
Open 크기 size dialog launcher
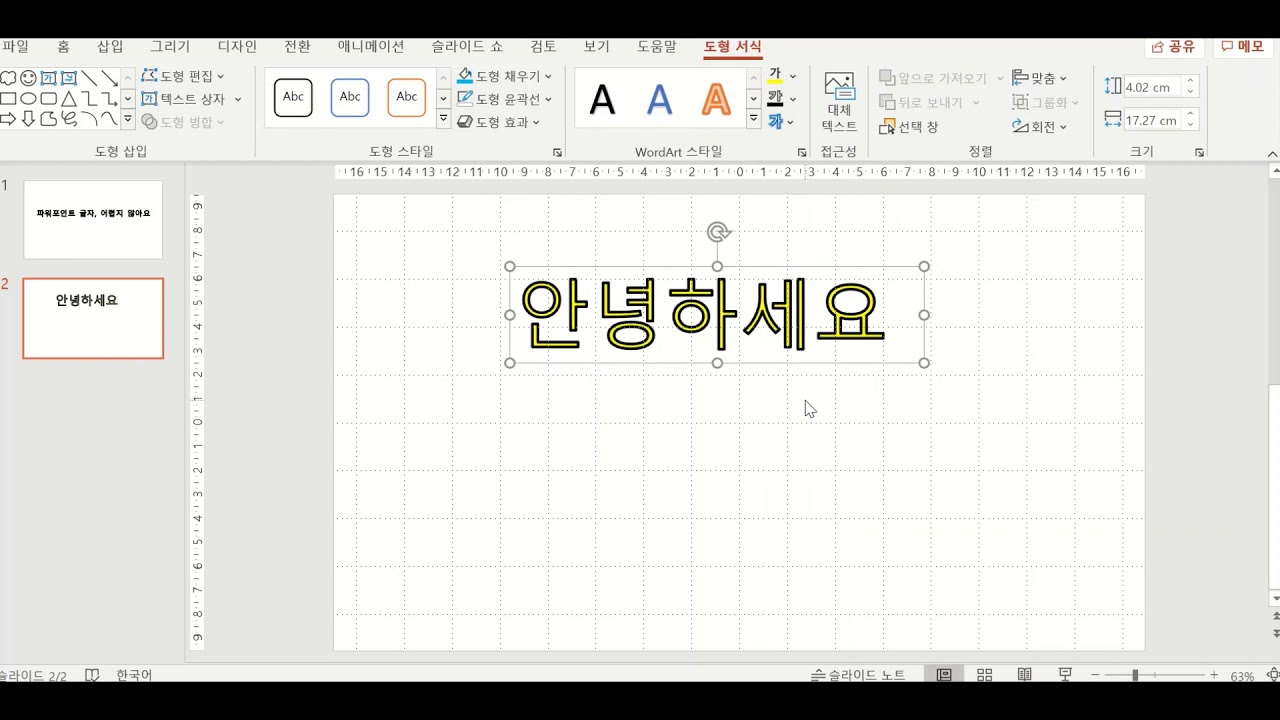click(1199, 153)
